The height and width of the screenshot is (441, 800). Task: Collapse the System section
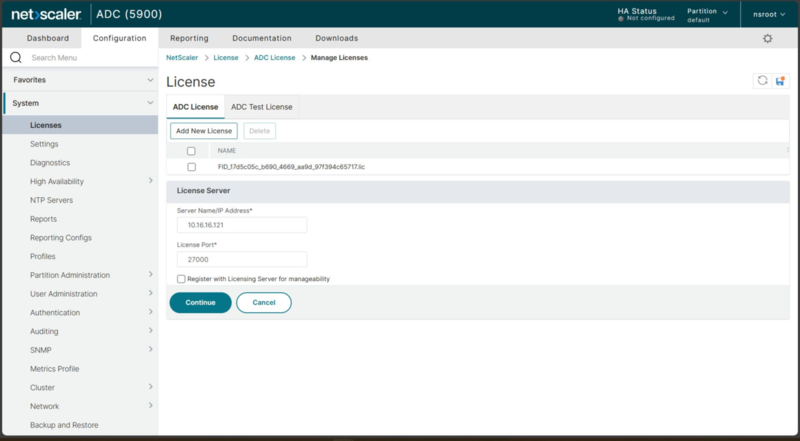pyautogui.click(x=80, y=103)
